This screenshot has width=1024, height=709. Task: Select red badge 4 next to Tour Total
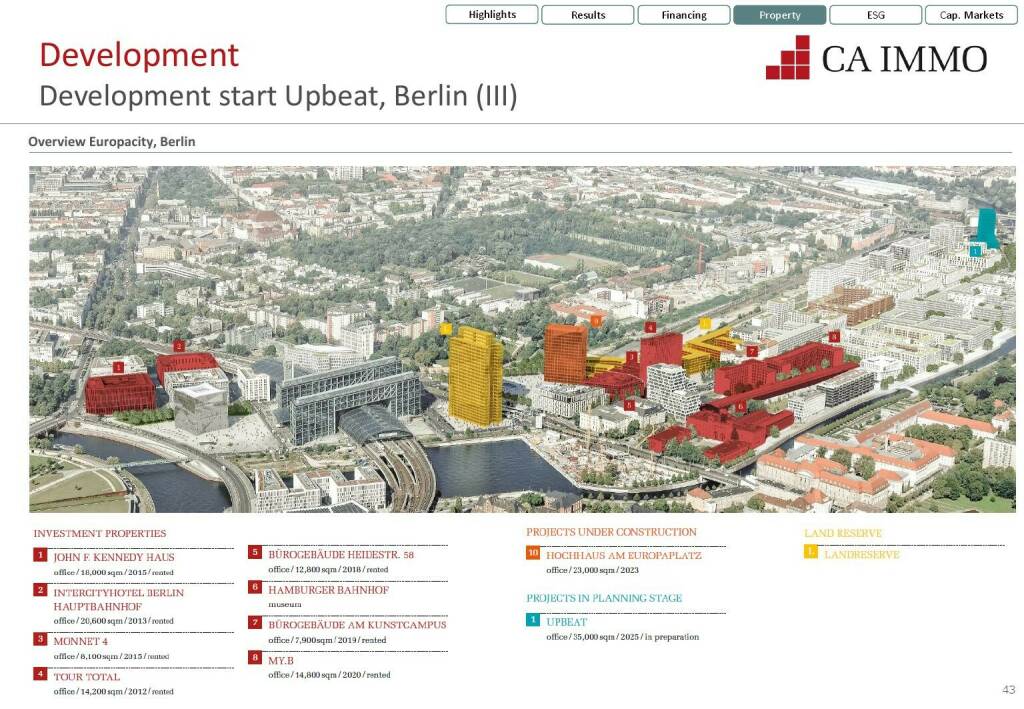tap(40, 674)
